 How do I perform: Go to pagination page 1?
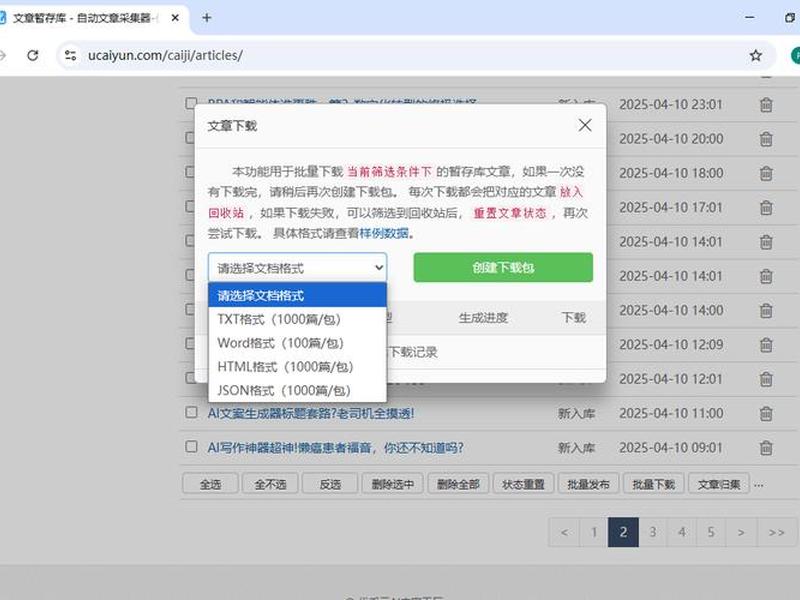coord(594,532)
